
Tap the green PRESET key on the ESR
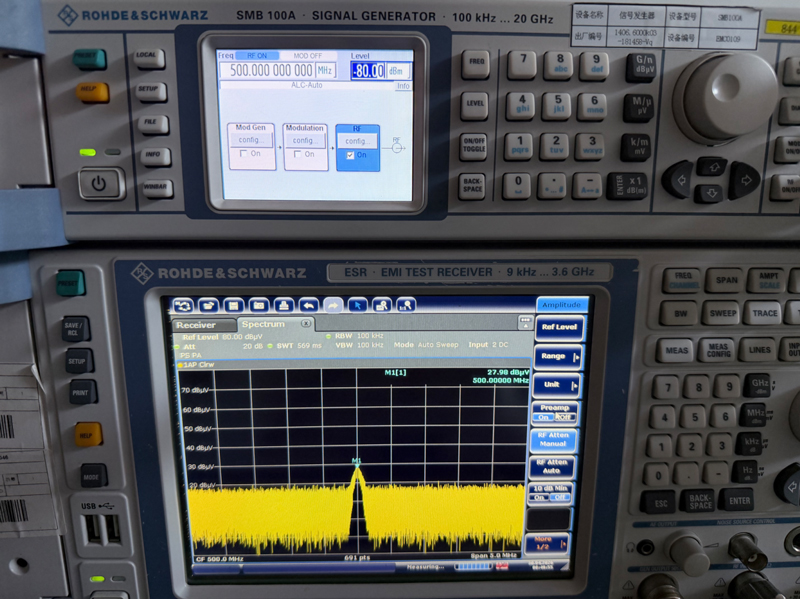pos(70,283)
